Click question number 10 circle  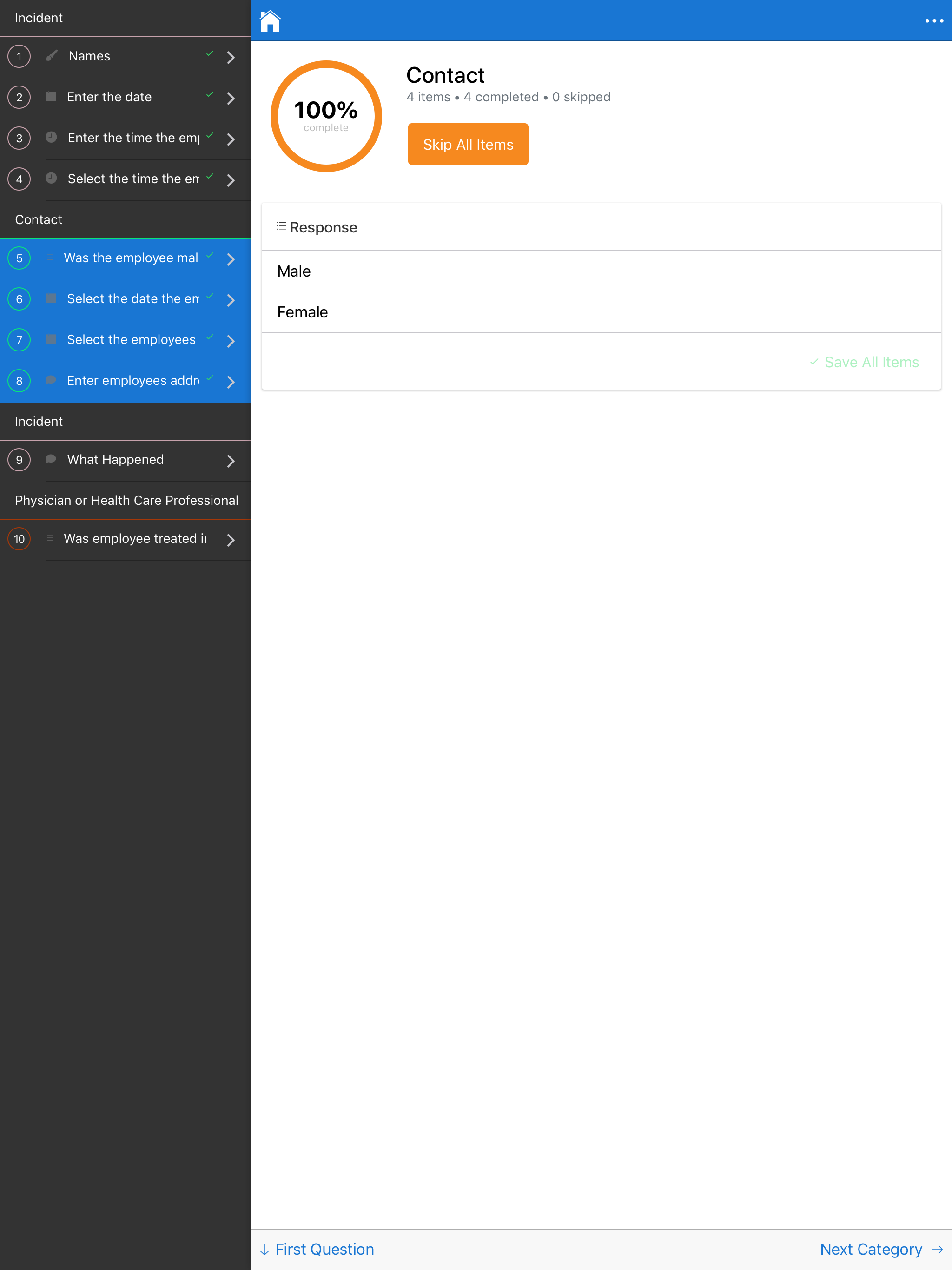tap(20, 539)
